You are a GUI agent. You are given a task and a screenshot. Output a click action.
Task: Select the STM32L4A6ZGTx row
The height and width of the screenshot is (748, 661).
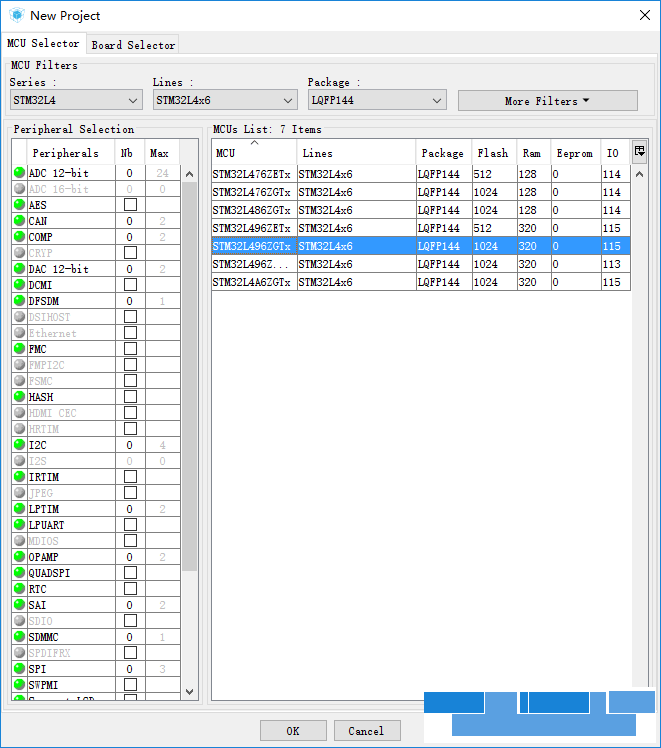tap(421, 282)
